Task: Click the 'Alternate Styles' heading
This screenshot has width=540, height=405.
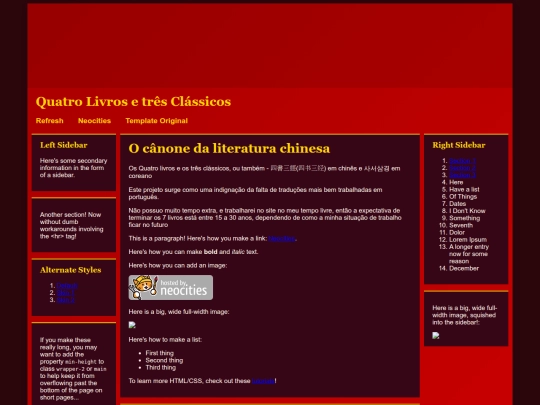Action: click(71, 270)
